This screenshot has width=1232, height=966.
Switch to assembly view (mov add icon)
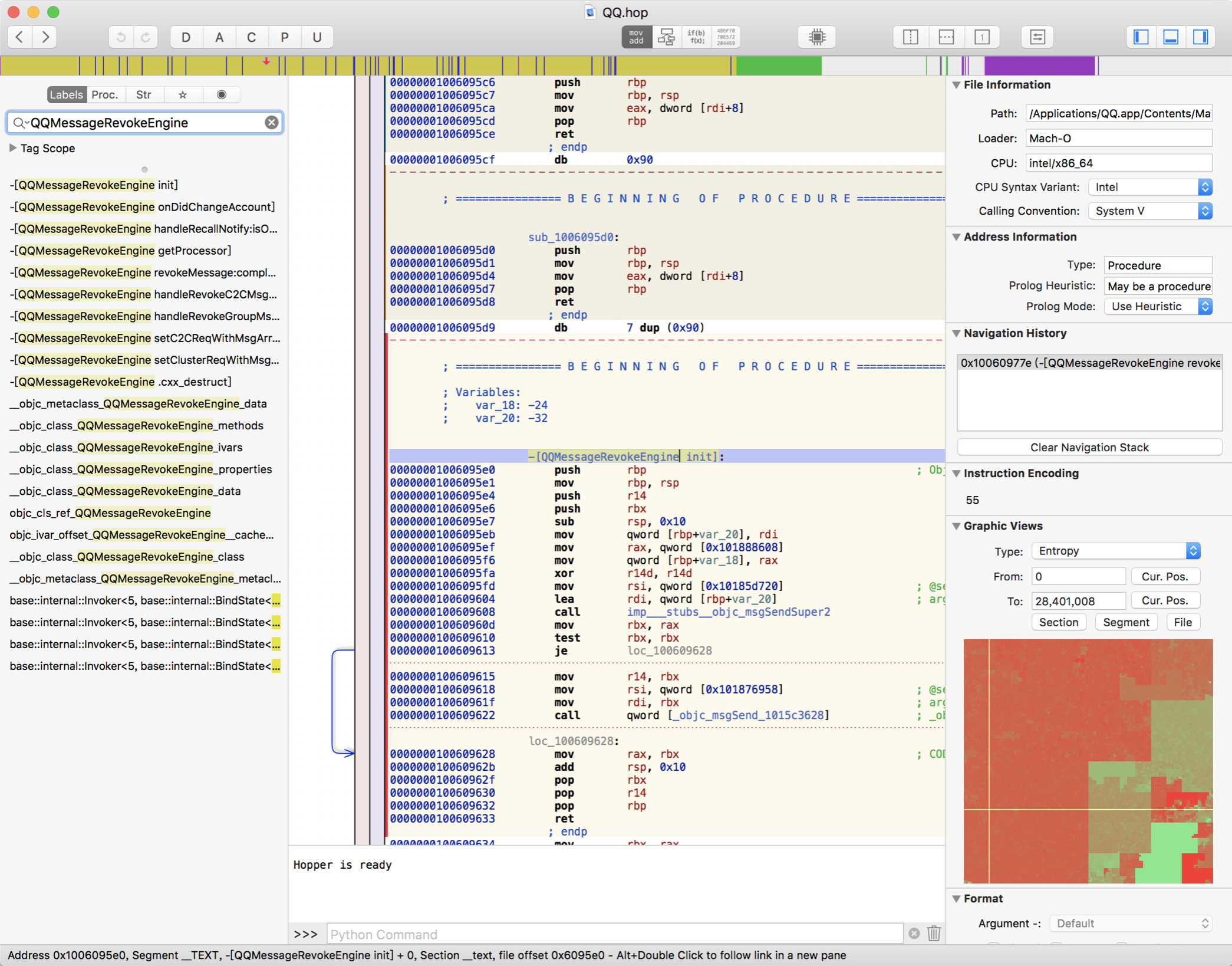click(x=636, y=37)
